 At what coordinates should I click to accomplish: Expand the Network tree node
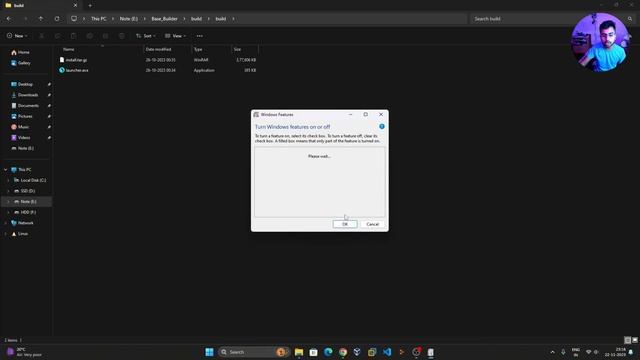pyautogui.click(x=6, y=223)
